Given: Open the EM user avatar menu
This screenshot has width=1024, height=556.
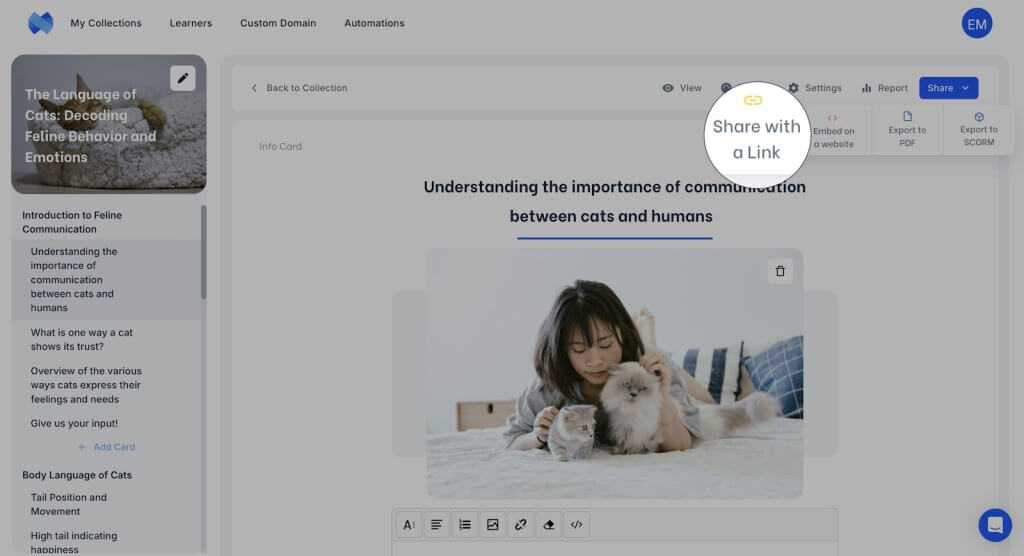Looking at the screenshot, I should (976, 23).
